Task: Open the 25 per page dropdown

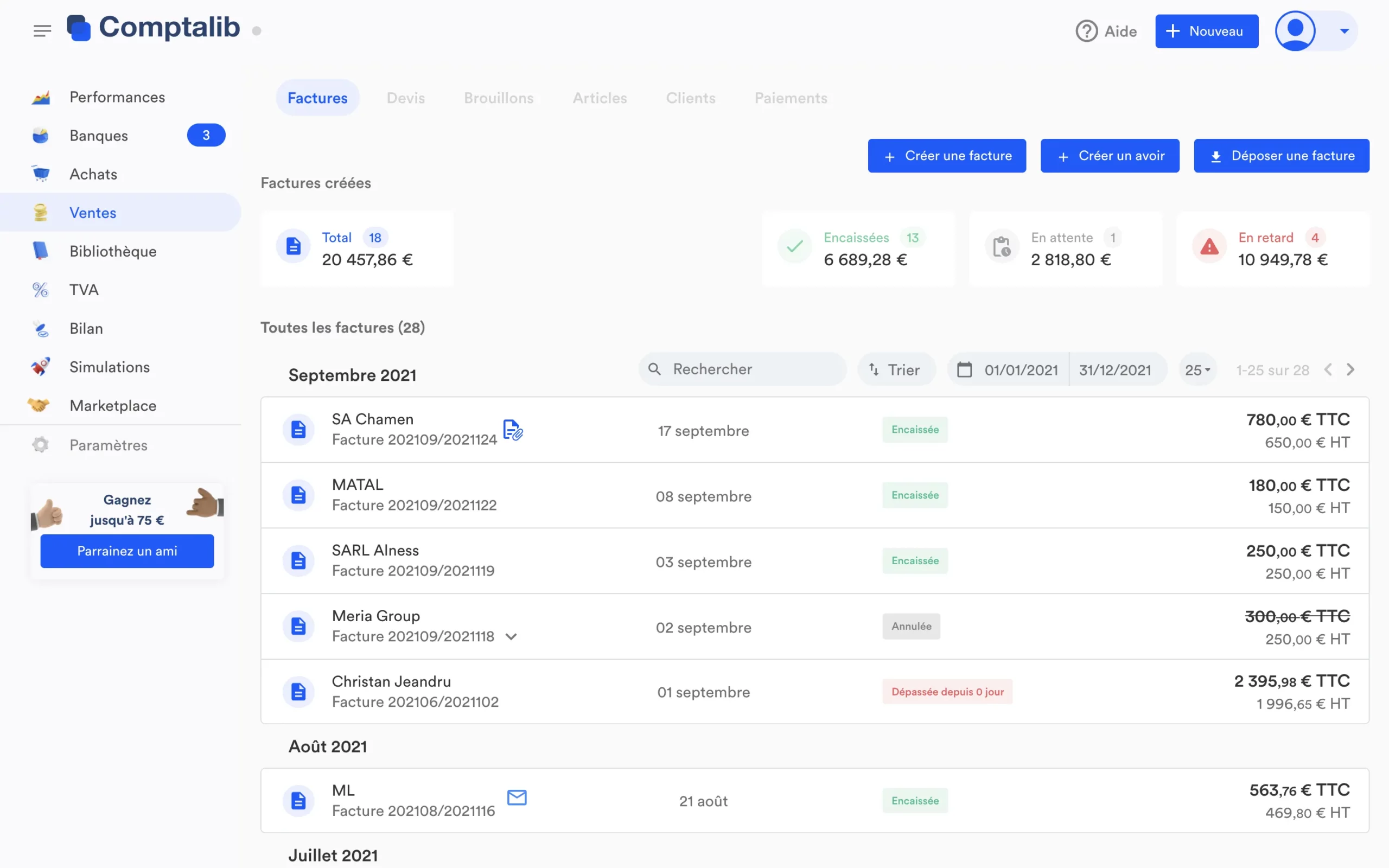Action: coord(1197,369)
